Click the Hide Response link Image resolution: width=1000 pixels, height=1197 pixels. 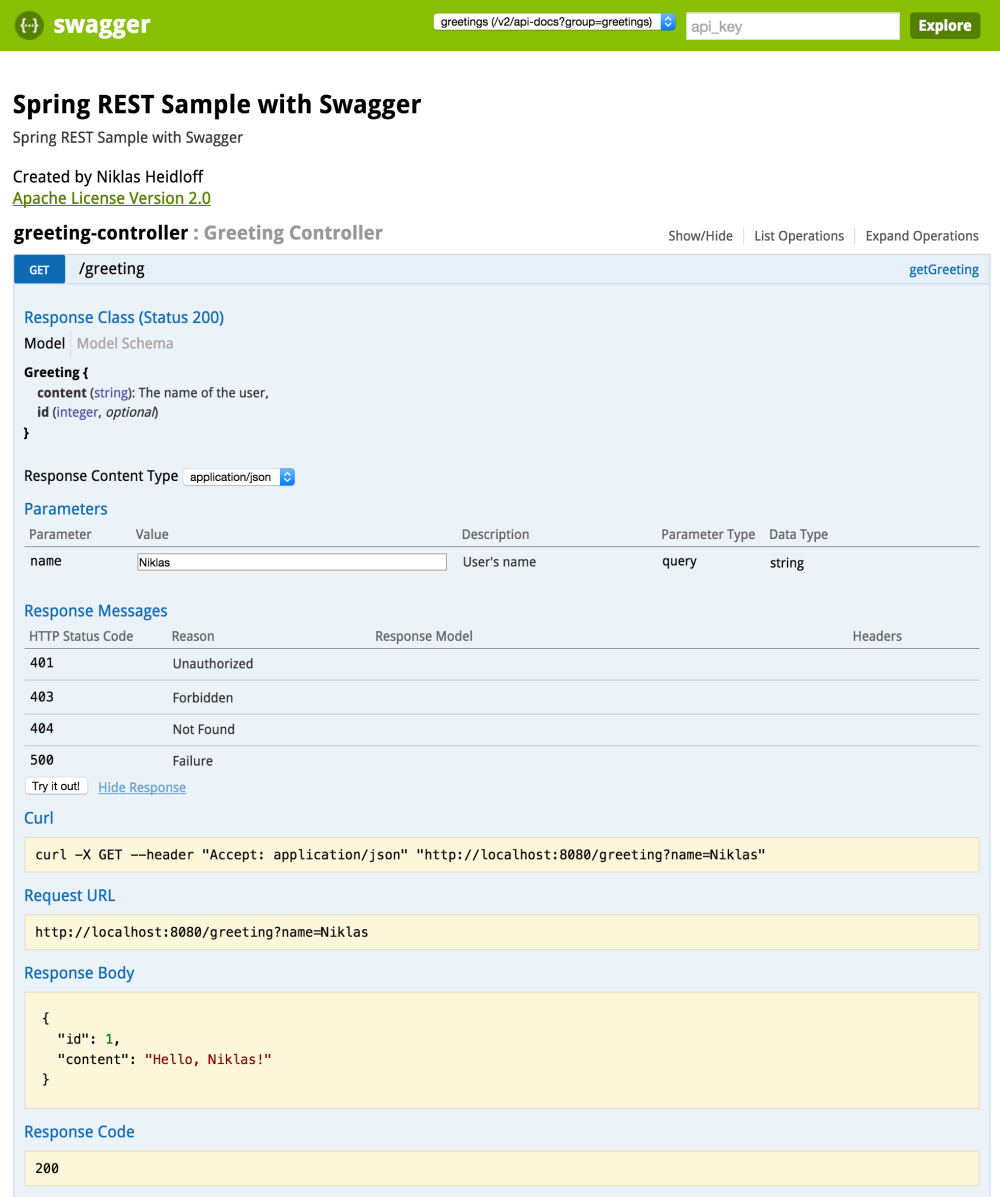[x=142, y=787]
